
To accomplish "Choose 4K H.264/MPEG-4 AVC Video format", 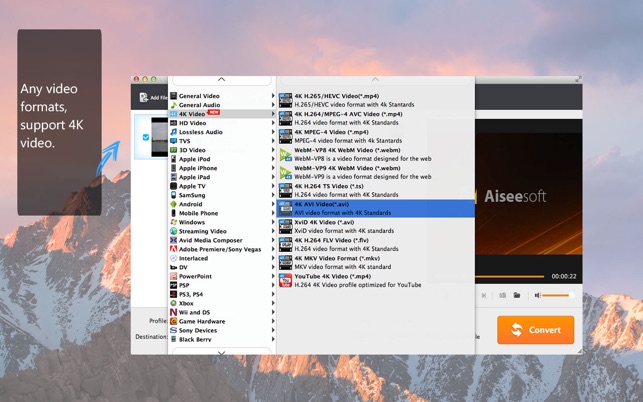I will pos(376,118).
